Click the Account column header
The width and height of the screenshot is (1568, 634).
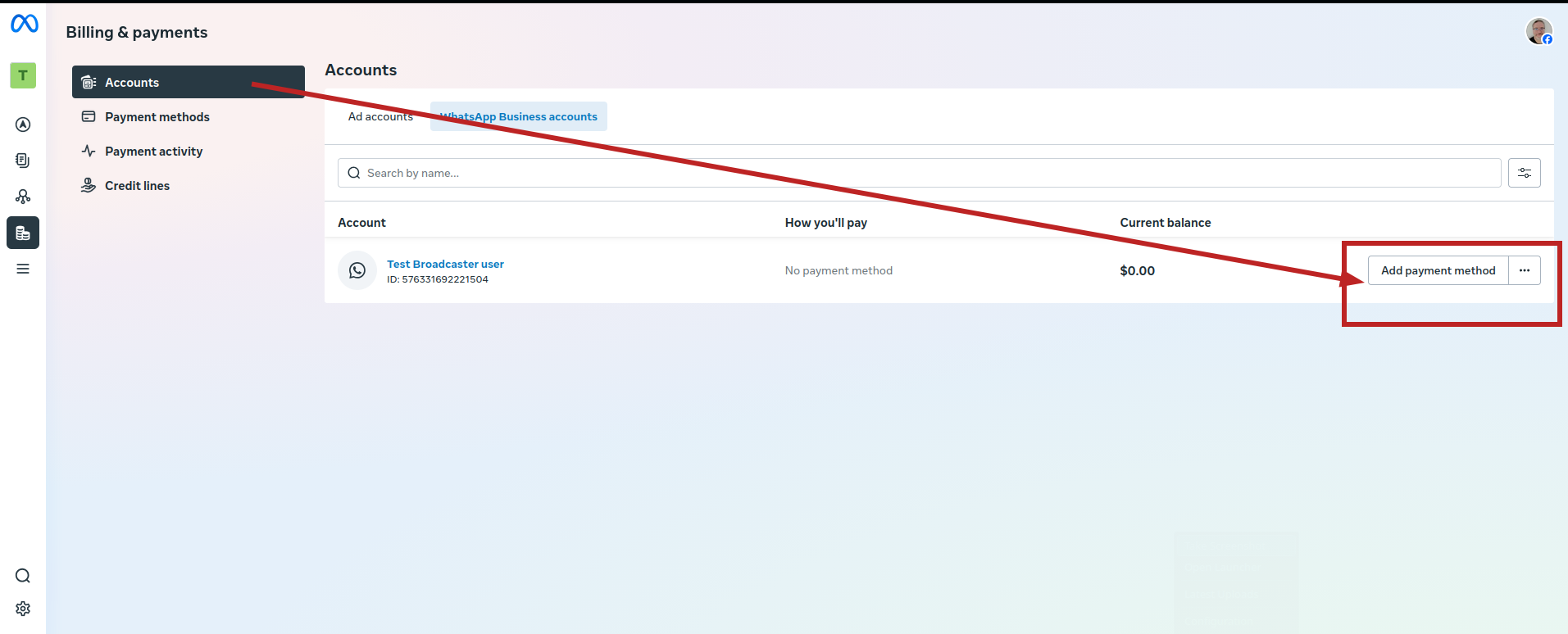361,222
